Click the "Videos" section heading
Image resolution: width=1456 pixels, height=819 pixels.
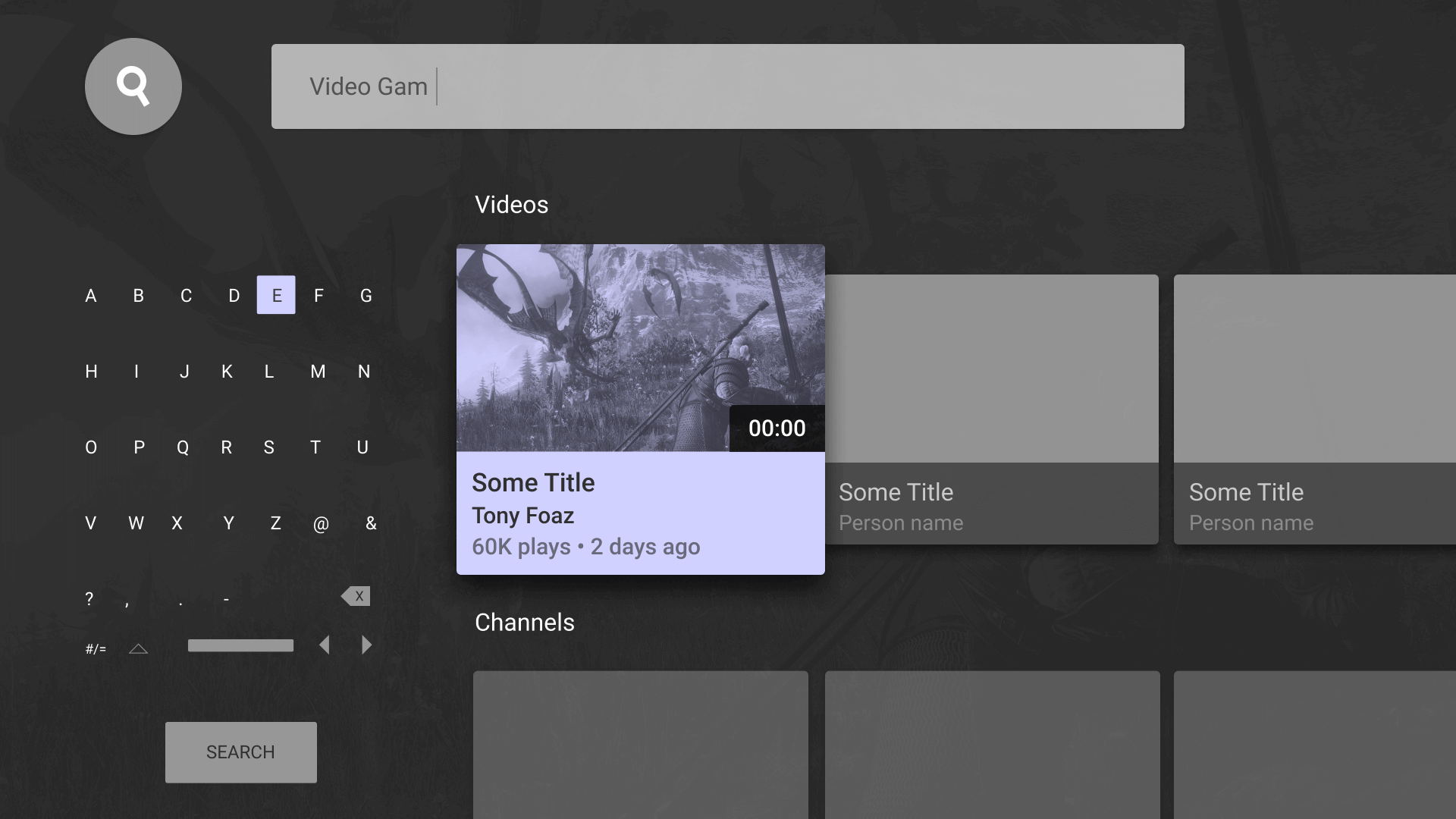(x=511, y=205)
